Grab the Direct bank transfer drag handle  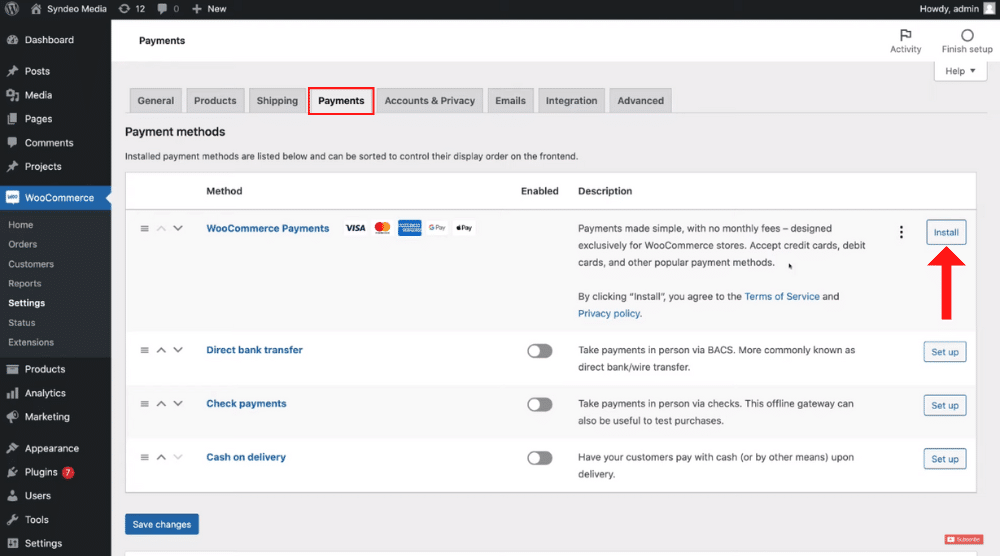point(145,350)
